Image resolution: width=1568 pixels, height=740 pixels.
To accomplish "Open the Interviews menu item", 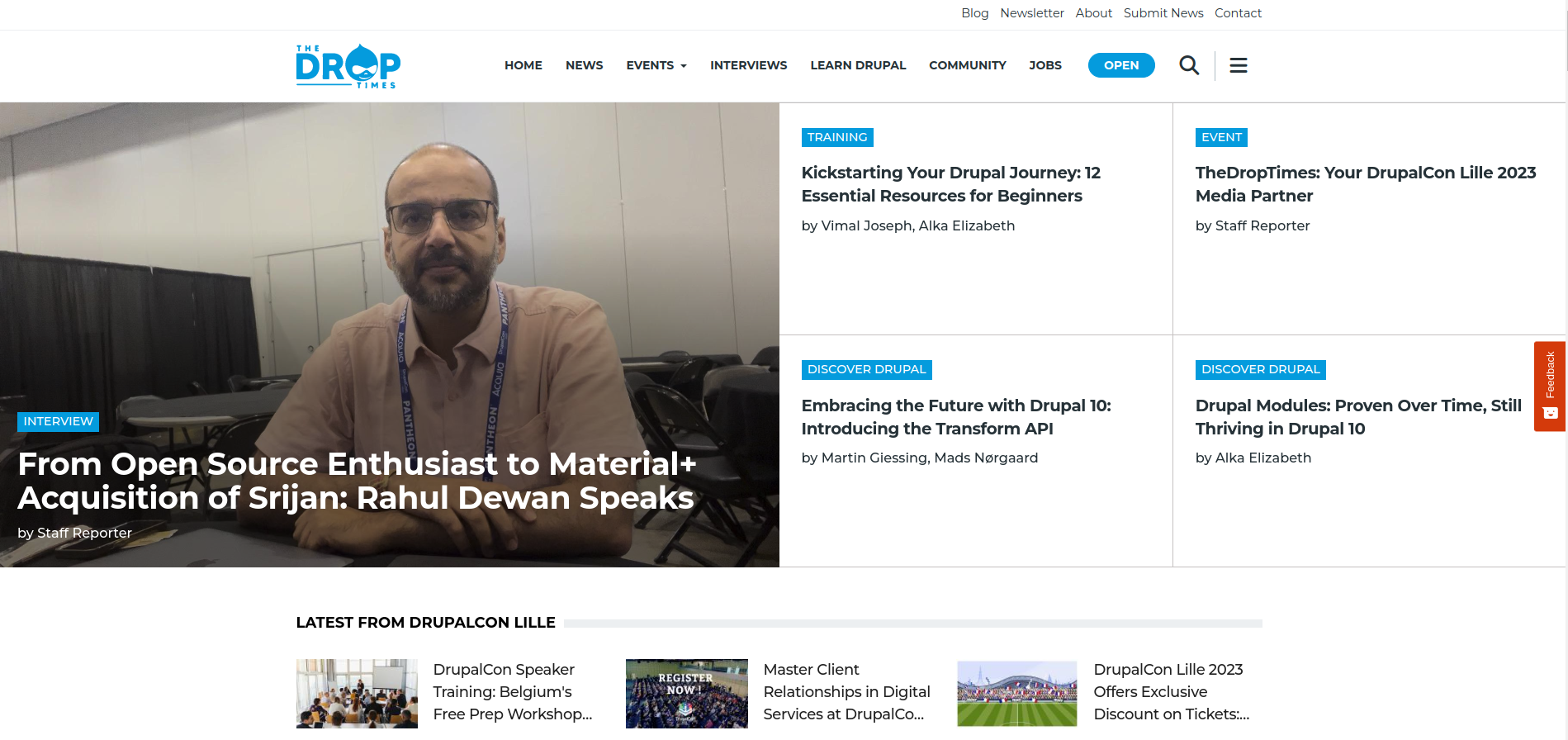I will pyautogui.click(x=748, y=65).
